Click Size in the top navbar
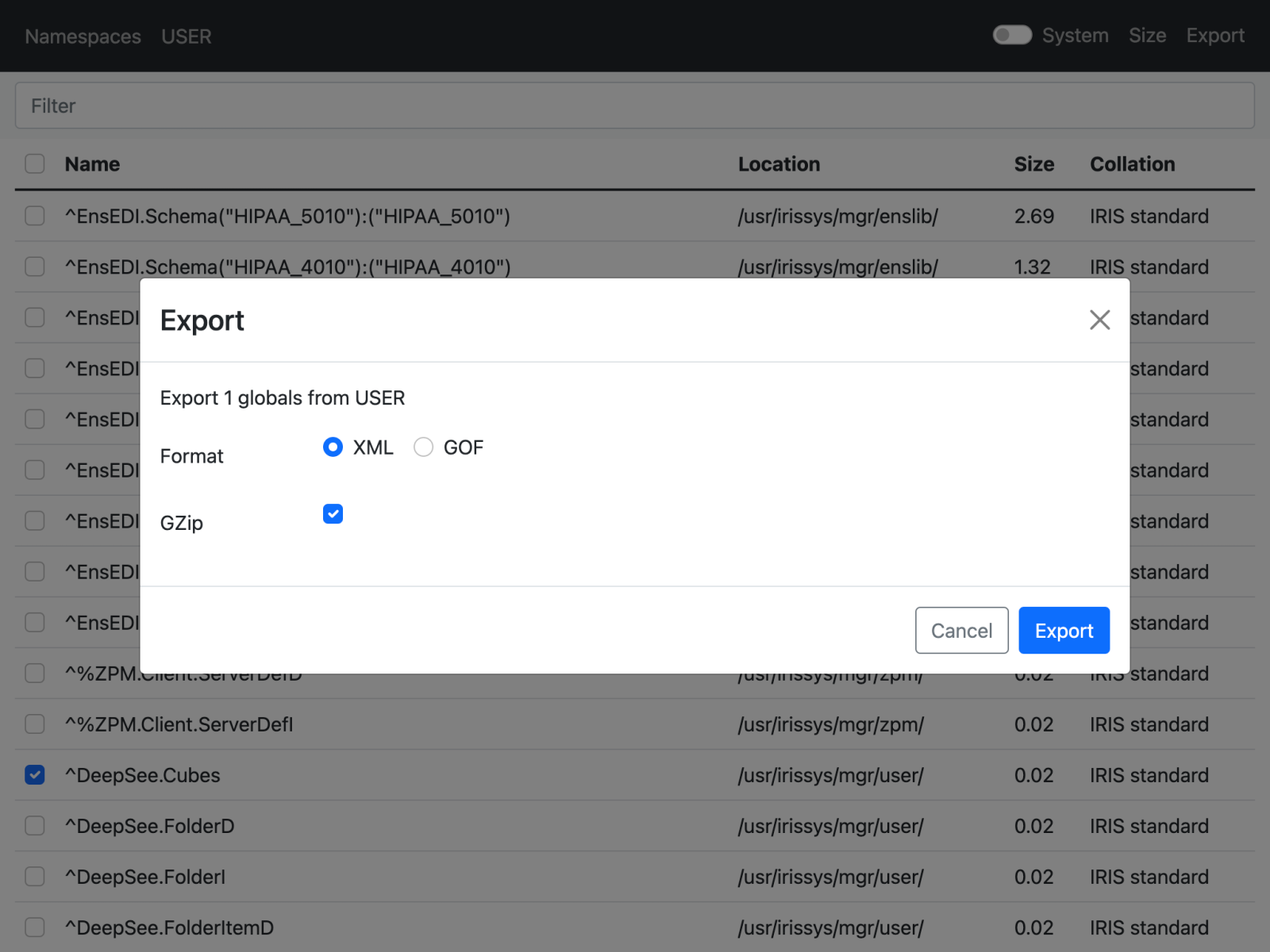 coord(1147,36)
